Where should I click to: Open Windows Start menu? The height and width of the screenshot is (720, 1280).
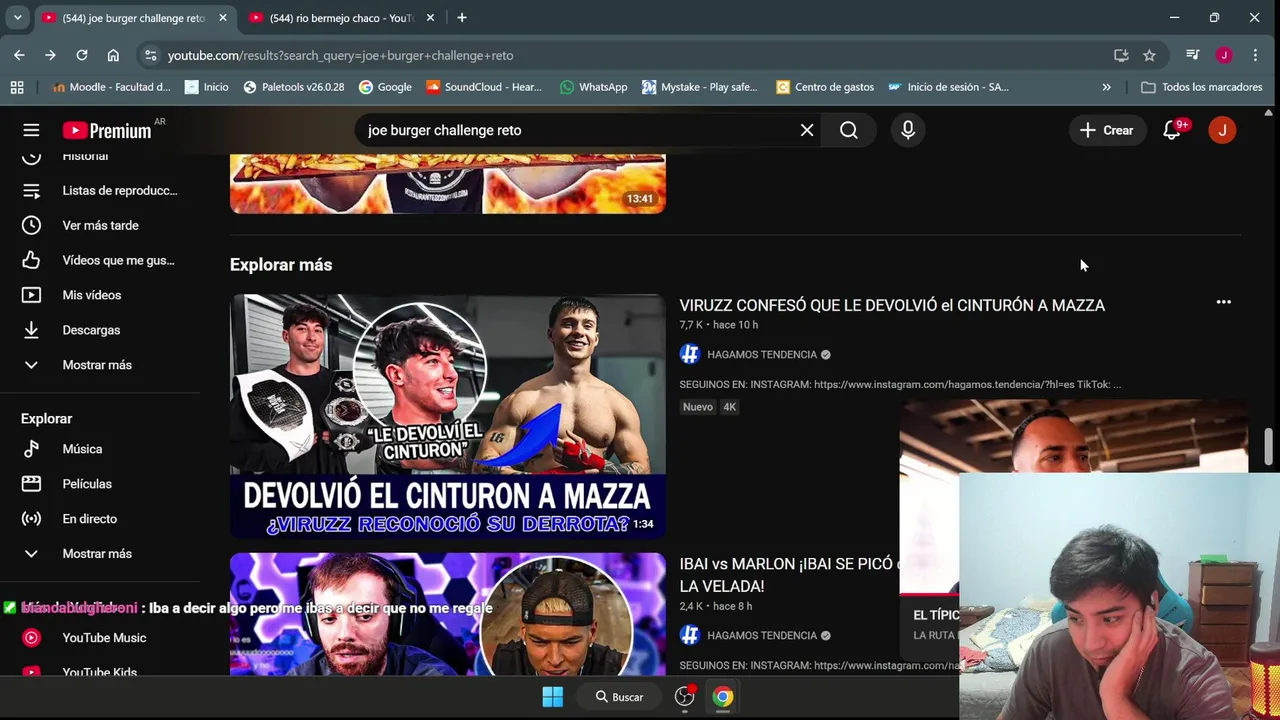tap(552, 697)
